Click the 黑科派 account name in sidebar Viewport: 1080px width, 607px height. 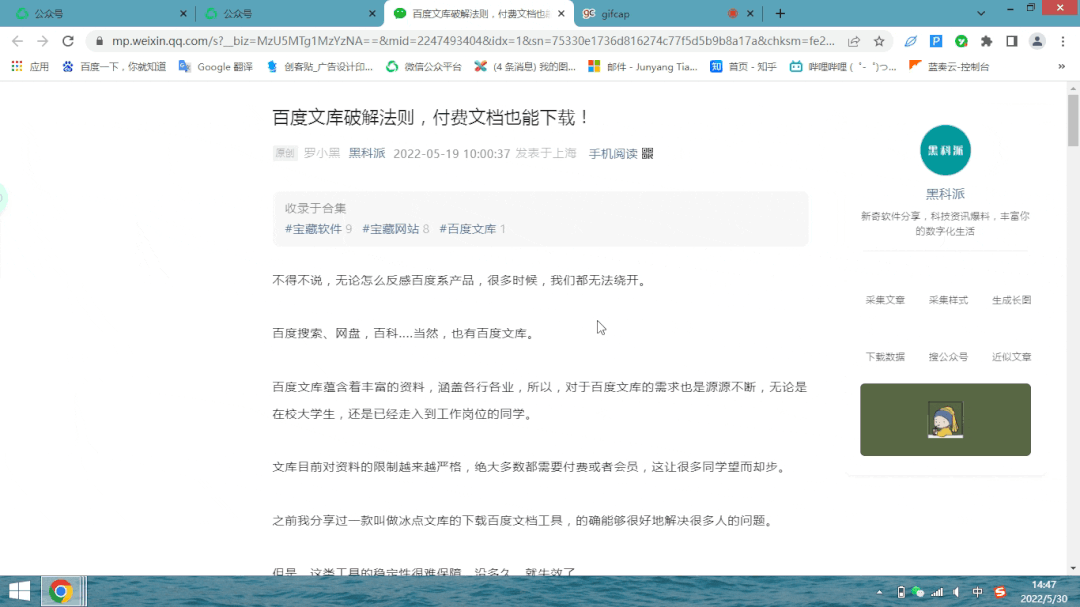tap(945, 194)
